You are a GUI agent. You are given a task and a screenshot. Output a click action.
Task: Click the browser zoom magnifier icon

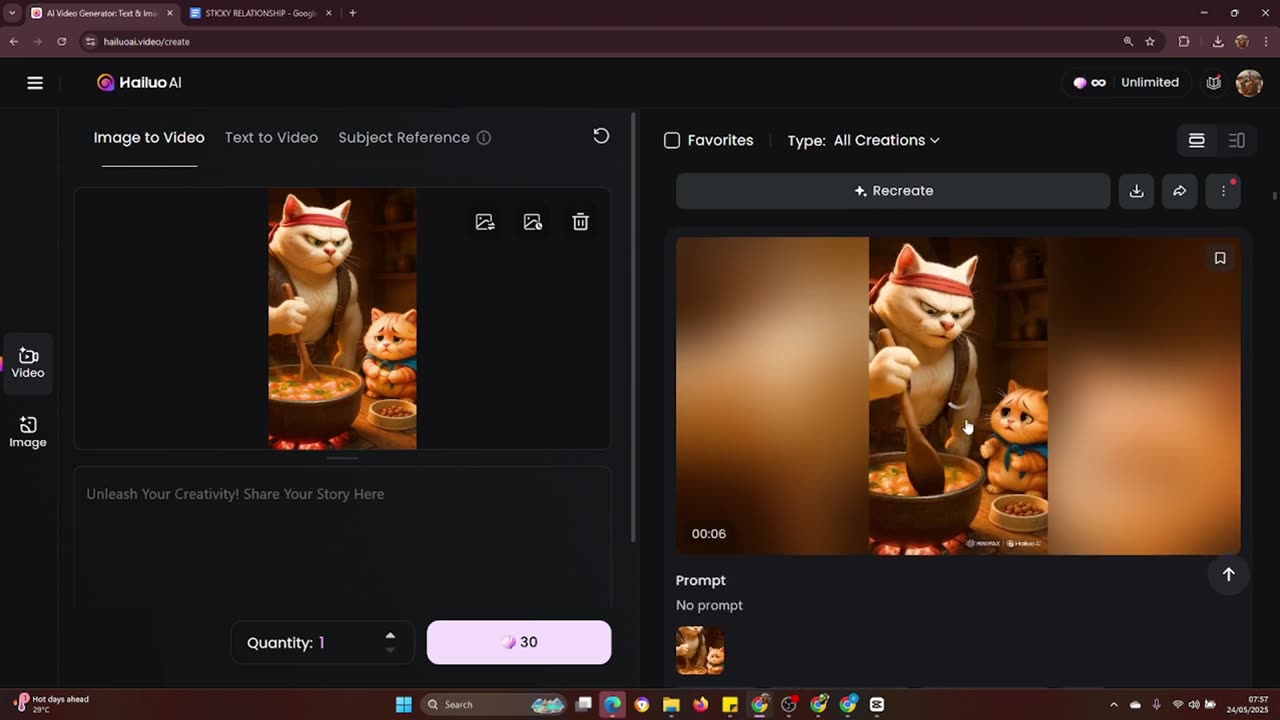click(1128, 42)
